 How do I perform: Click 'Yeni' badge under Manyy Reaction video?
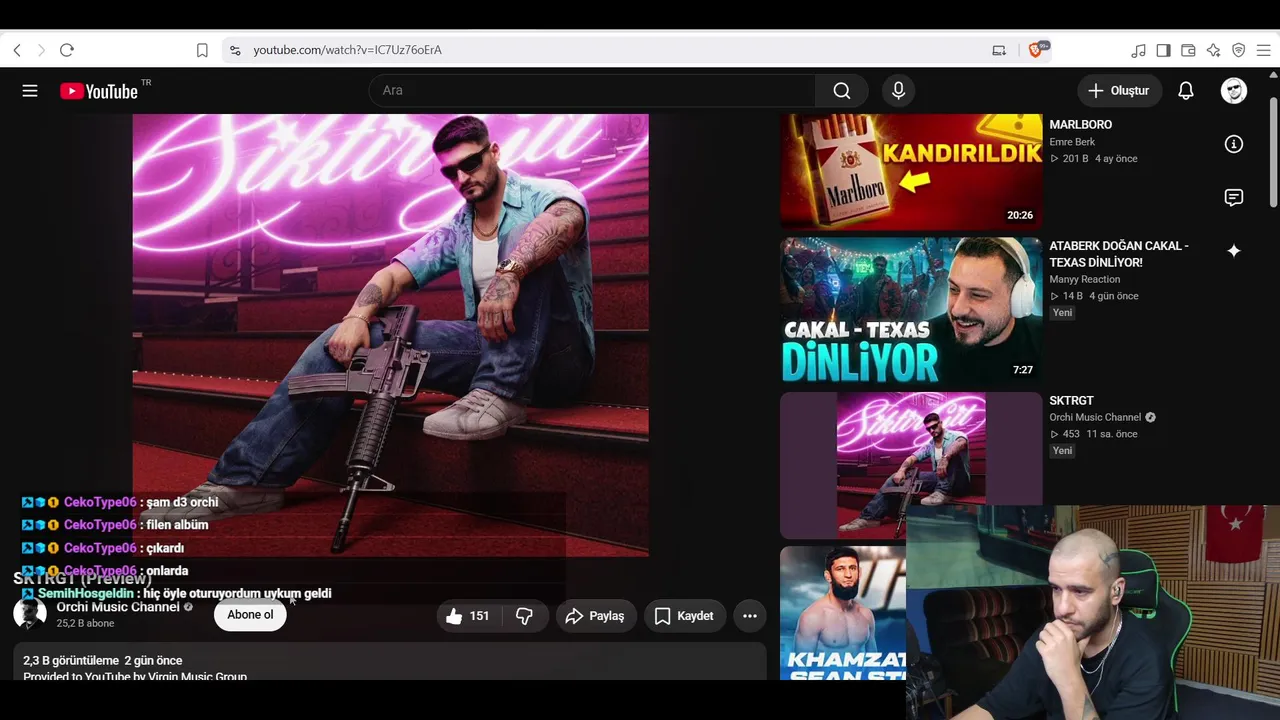click(1062, 313)
